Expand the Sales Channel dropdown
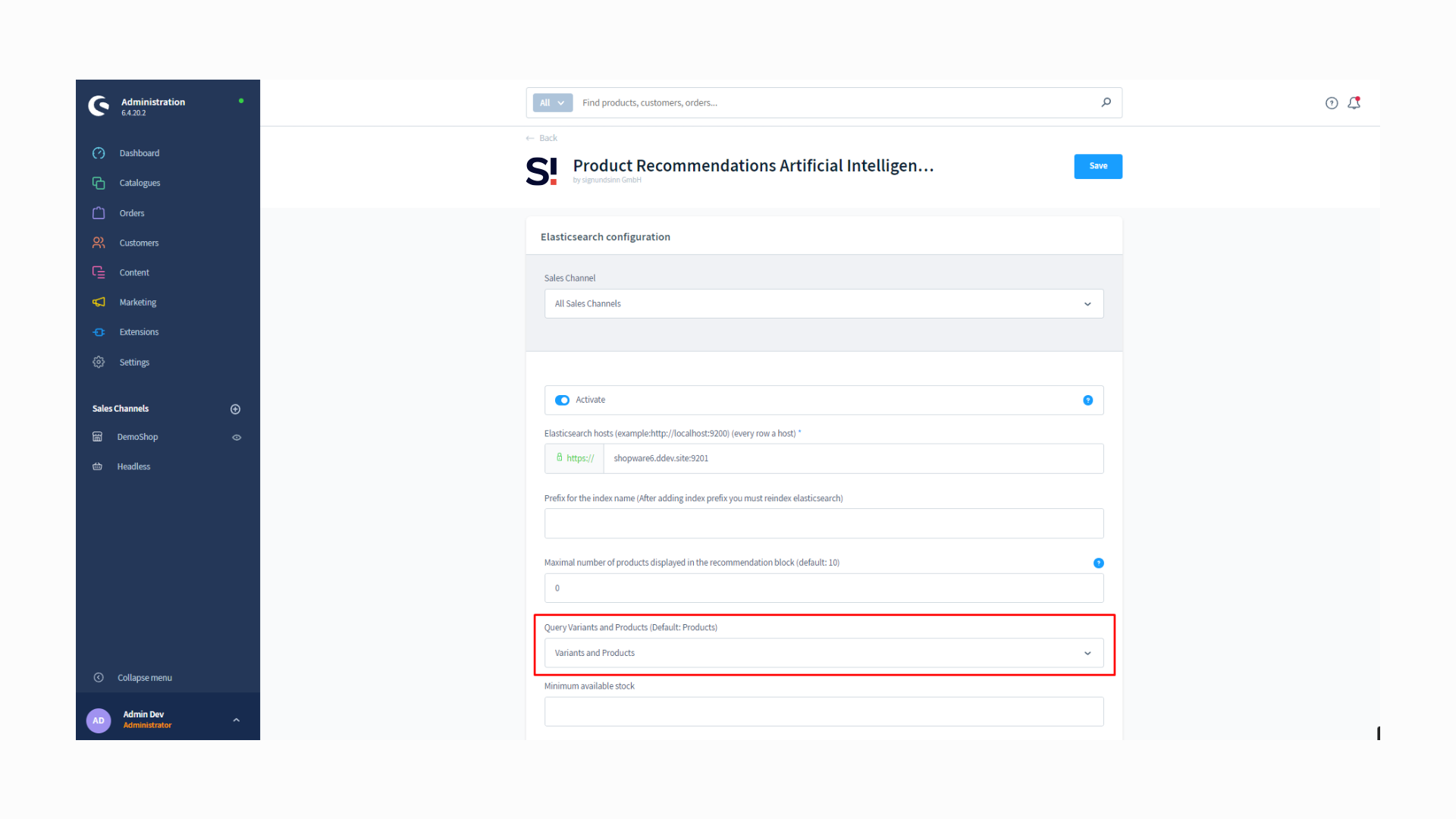Image resolution: width=1456 pixels, height=819 pixels. [x=824, y=304]
